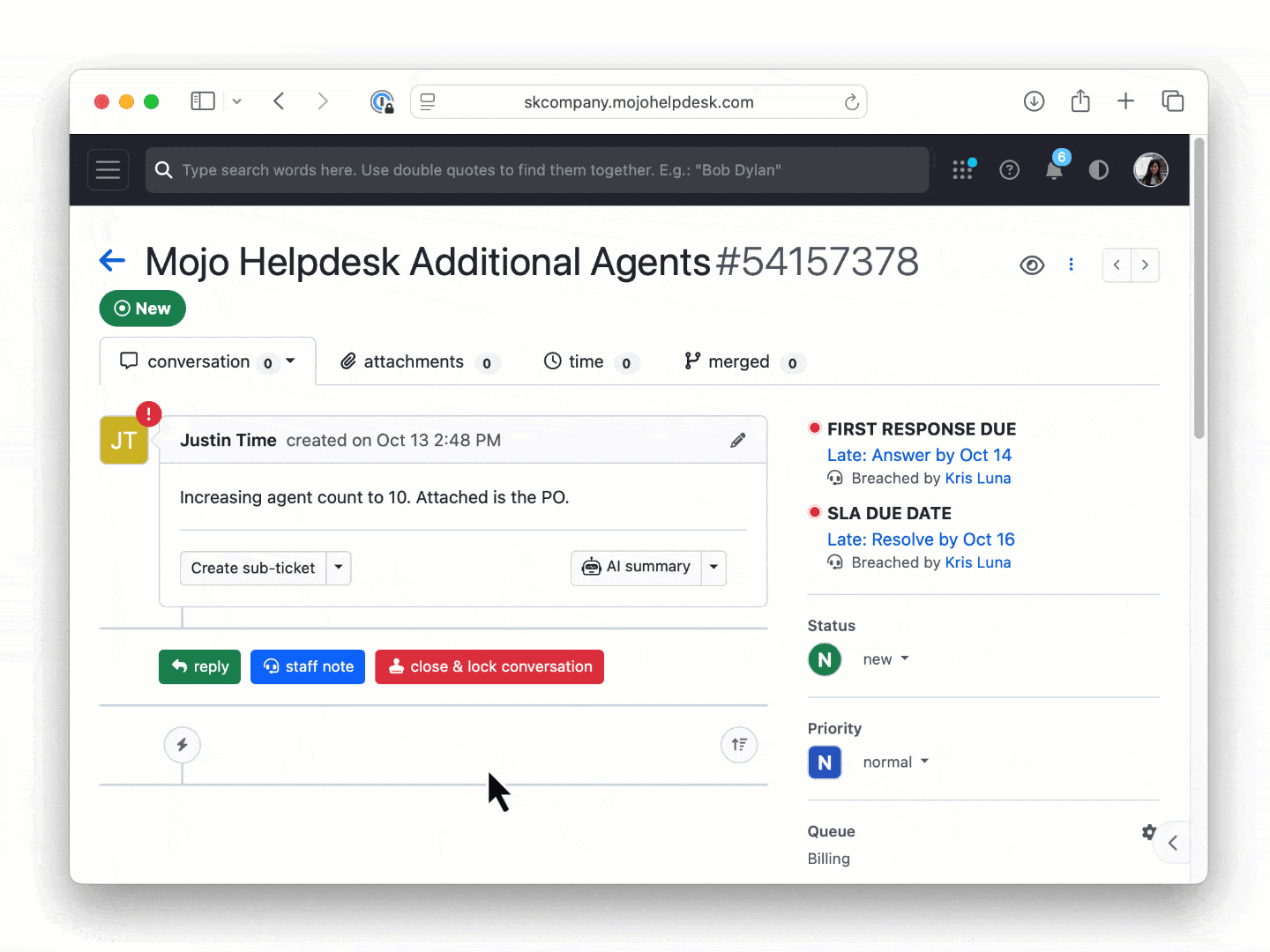This screenshot has width=1270, height=952.
Task: Open the AI summary dropdown arrow
Action: click(x=713, y=568)
